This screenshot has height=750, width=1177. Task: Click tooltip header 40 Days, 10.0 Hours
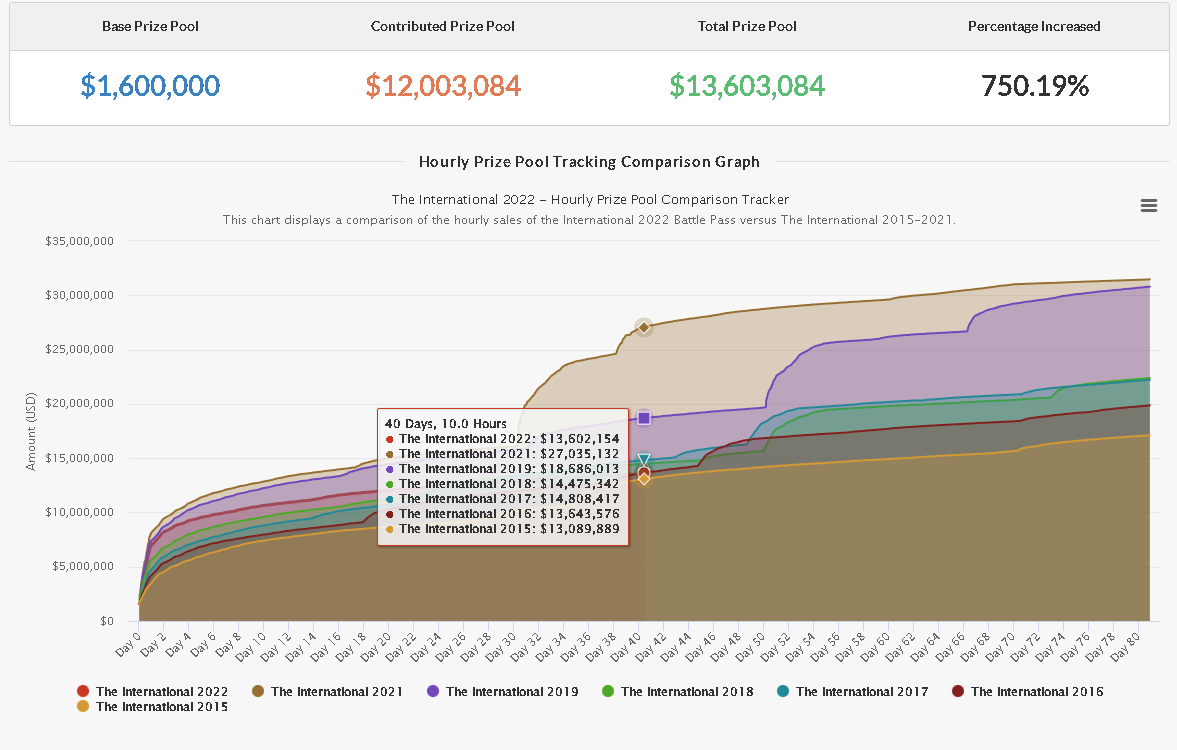pos(445,423)
